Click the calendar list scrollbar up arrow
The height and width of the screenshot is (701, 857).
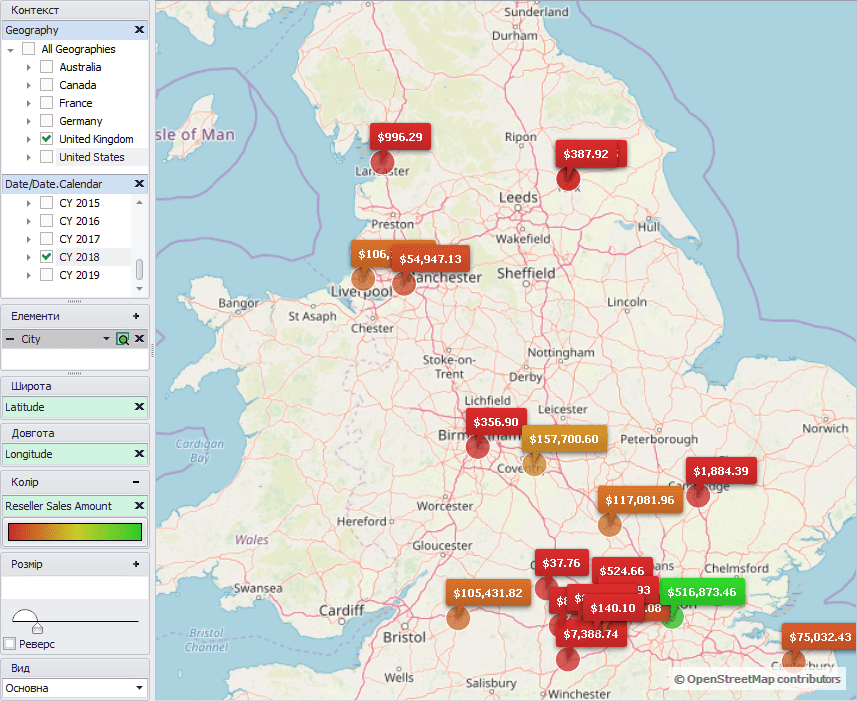click(x=139, y=202)
